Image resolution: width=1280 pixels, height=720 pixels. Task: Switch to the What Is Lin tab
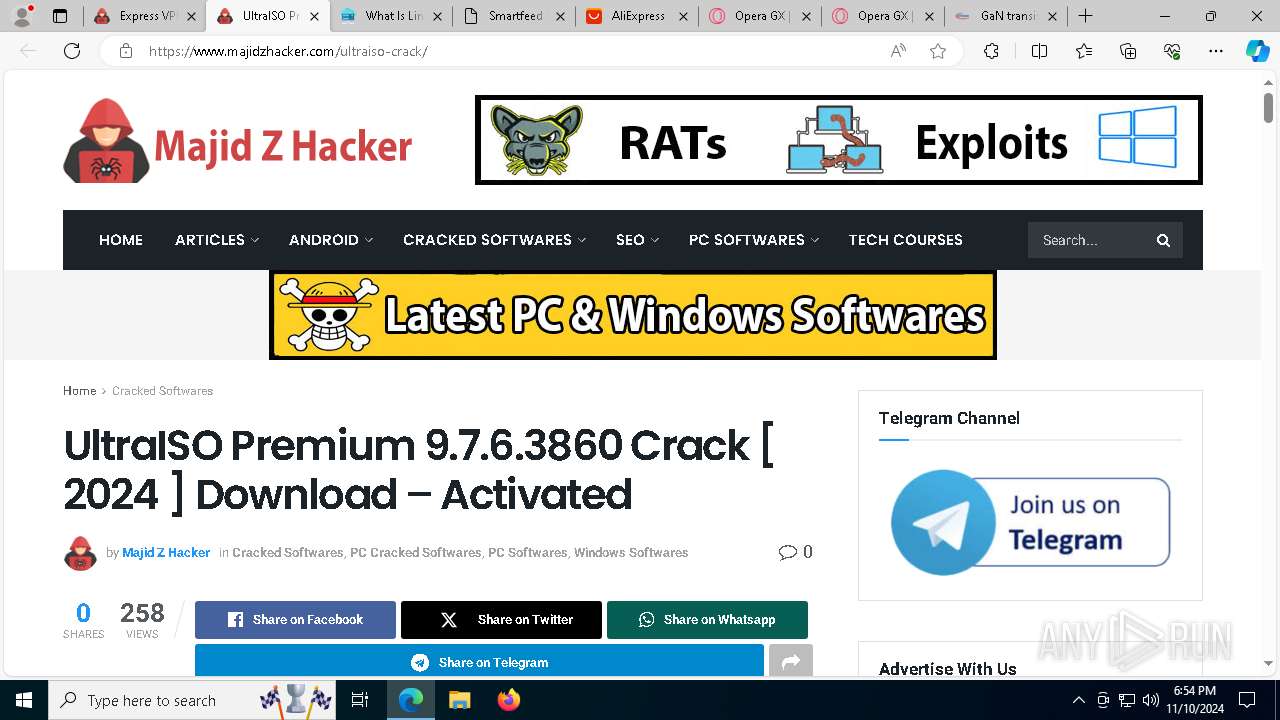[x=391, y=16]
